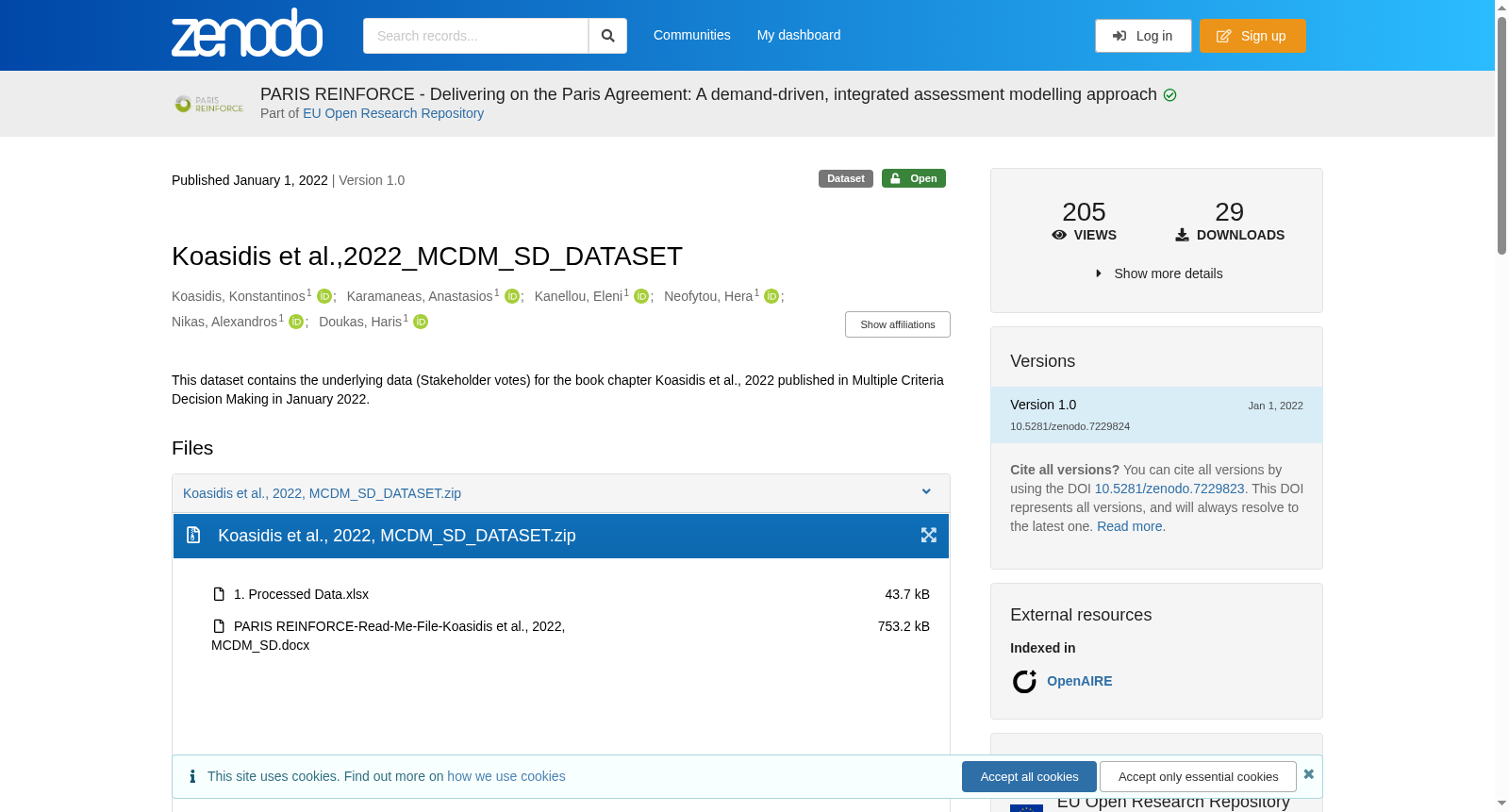Viewport: 1509px width, 812px height.
Task: Click the Zenodo logo
Action: pyautogui.click(x=247, y=33)
